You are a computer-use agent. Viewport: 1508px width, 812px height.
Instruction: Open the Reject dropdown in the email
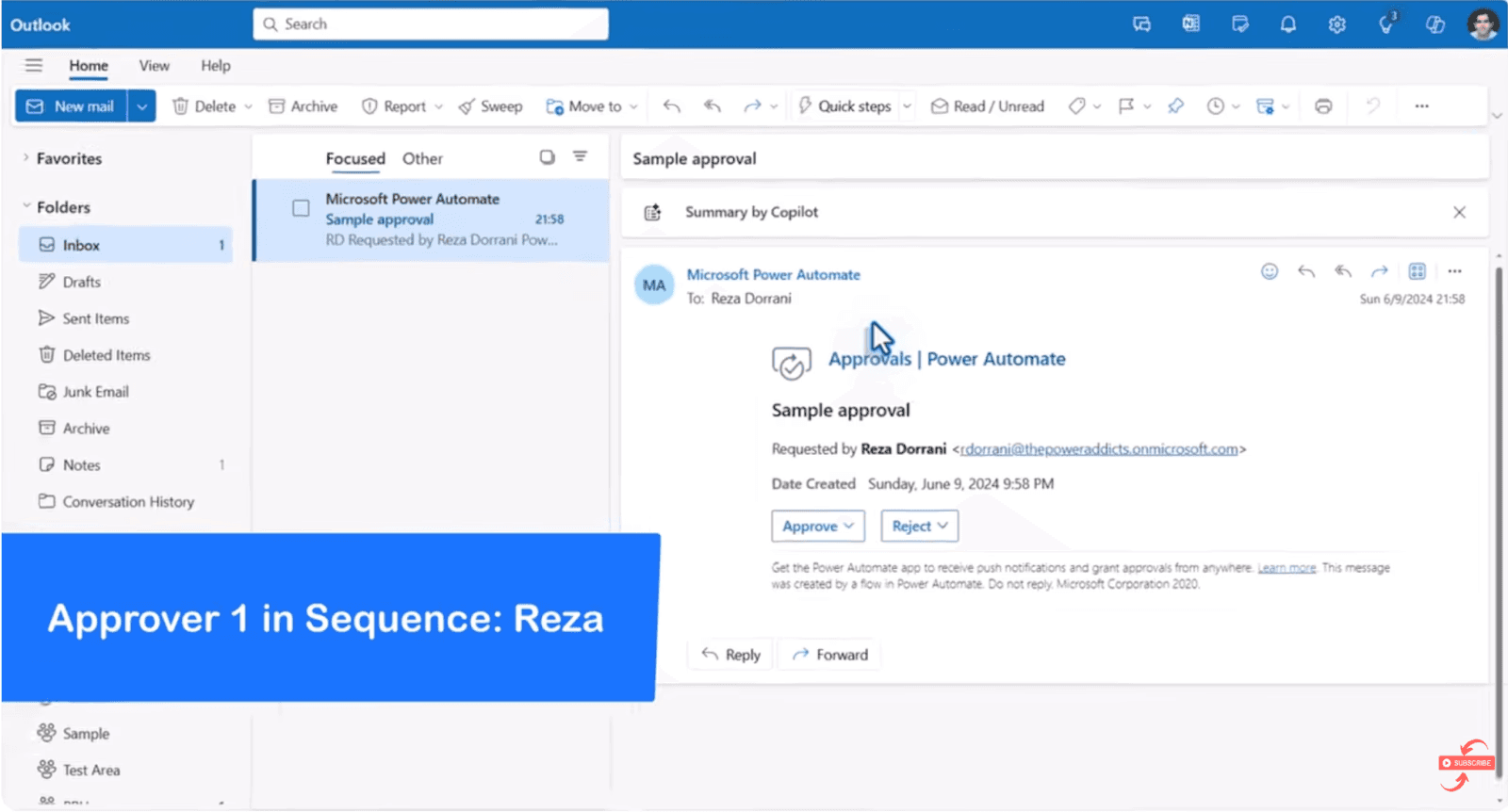[919, 526]
